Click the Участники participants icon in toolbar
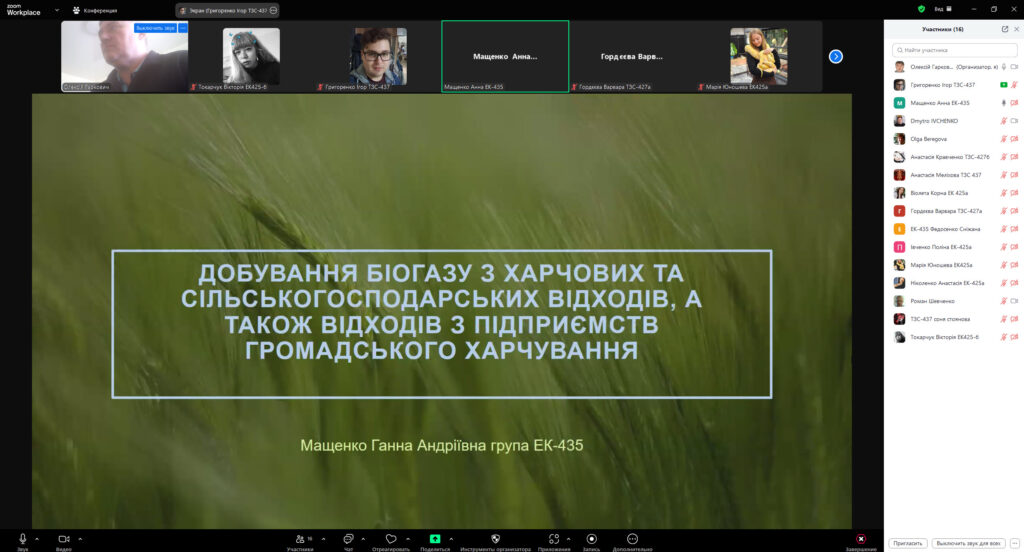Viewport: 1024px width, 552px height. coord(300,539)
